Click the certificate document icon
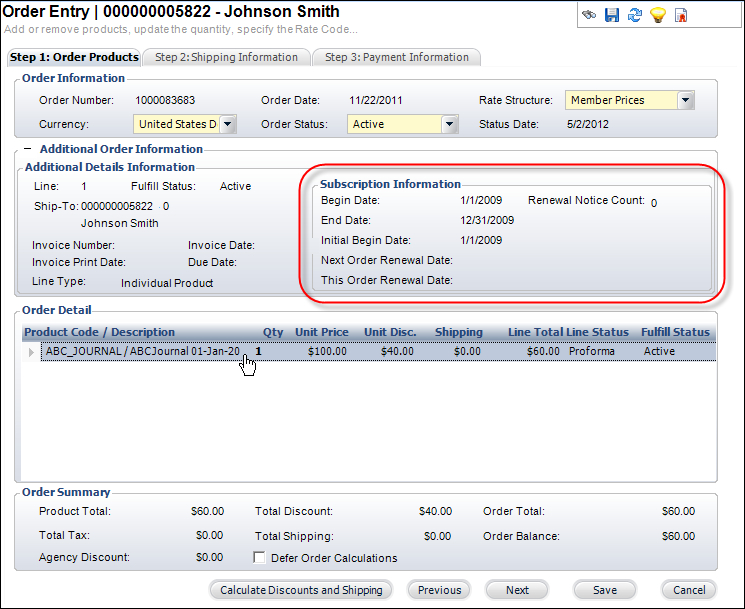The width and height of the screenshot is (745, 609). pyautogui.click(x=681, y=15)
